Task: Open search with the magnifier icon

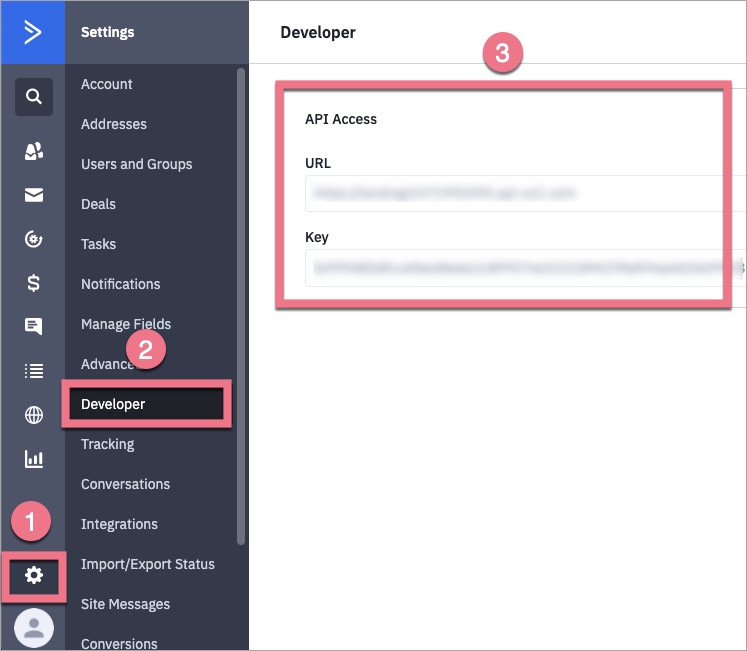Action: pos(33,97)
